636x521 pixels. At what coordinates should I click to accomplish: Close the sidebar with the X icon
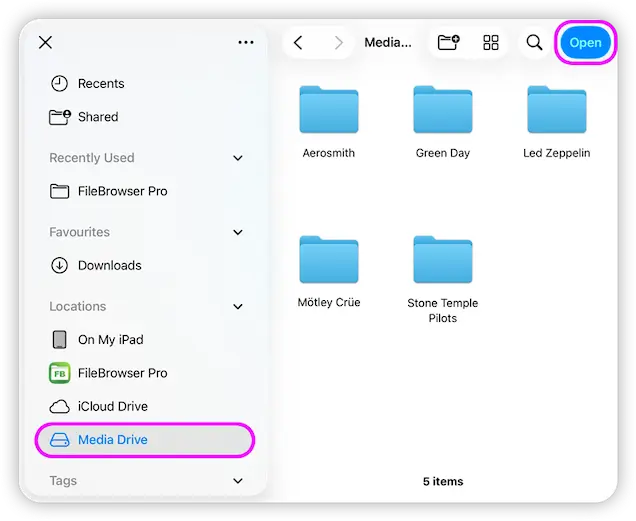45,43
